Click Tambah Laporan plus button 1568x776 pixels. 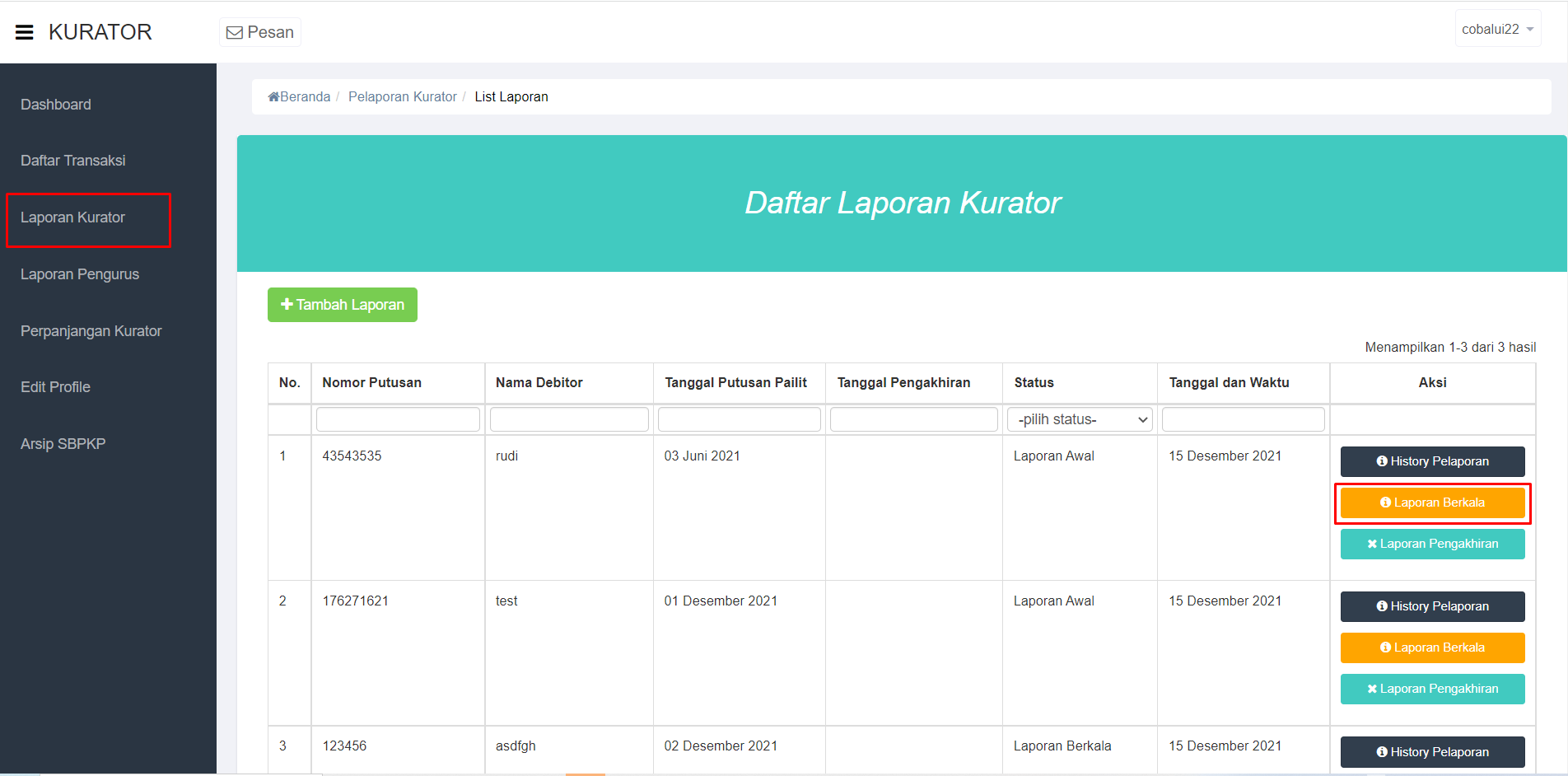[343, 305]
